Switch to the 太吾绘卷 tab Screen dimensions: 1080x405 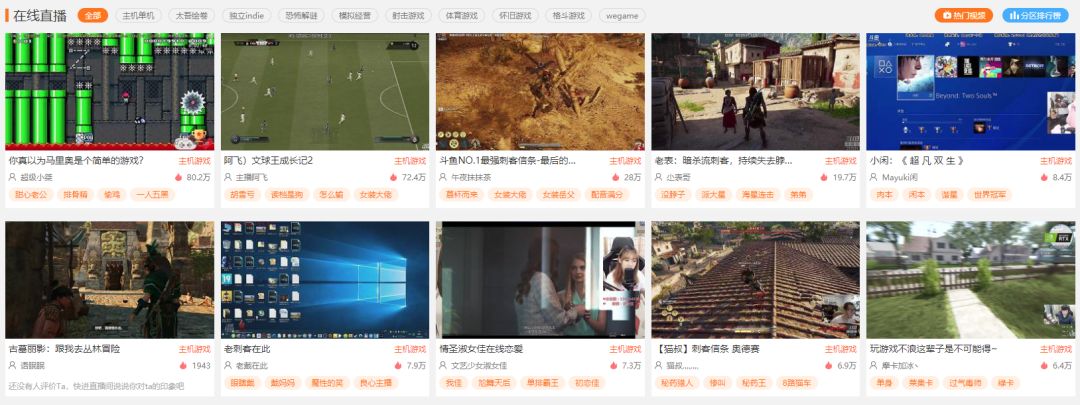[191, 15]
